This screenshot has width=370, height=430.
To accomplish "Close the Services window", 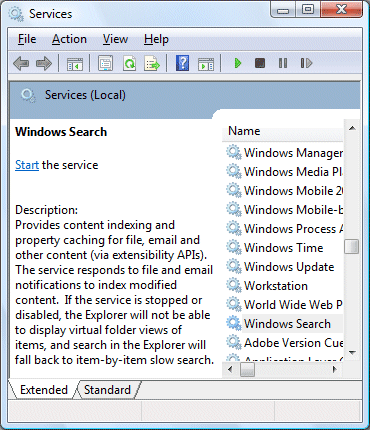I will [341, 10].
